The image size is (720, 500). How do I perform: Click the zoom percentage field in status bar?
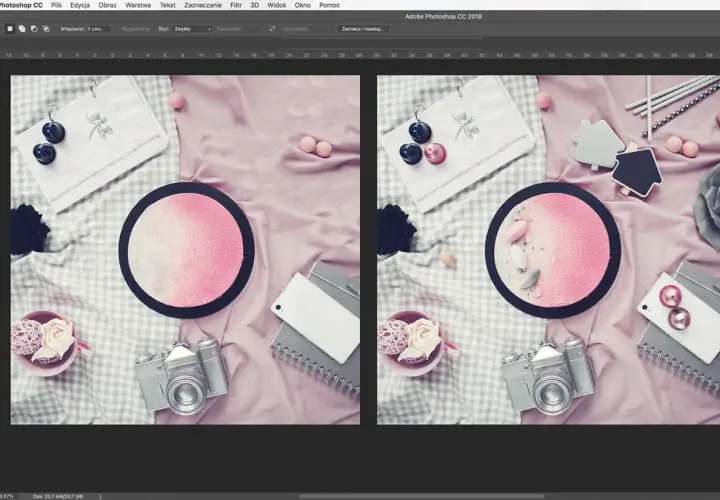tap(6, 496)
